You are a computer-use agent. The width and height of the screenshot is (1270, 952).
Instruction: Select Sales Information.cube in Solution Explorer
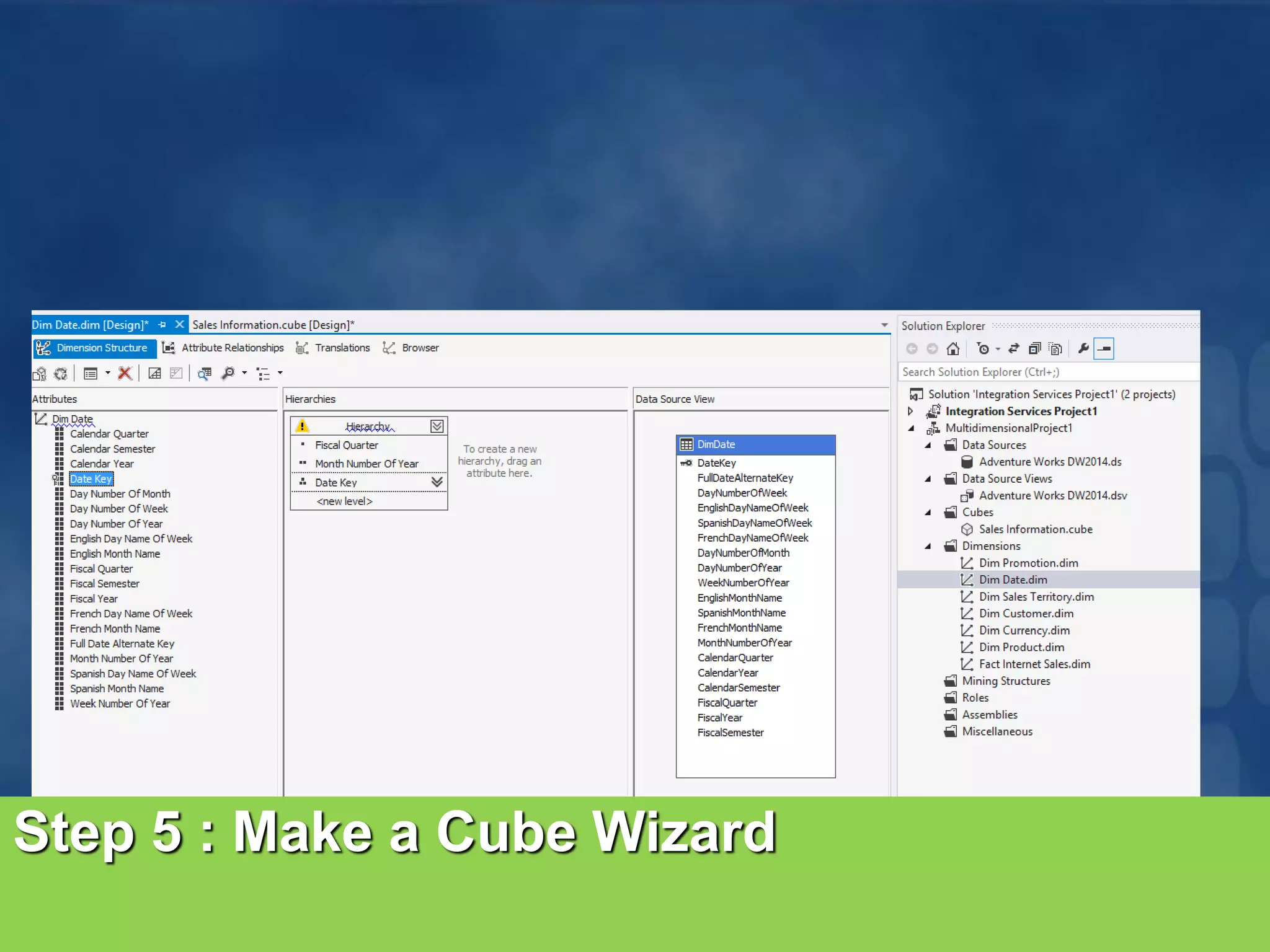pos(1036,529)
